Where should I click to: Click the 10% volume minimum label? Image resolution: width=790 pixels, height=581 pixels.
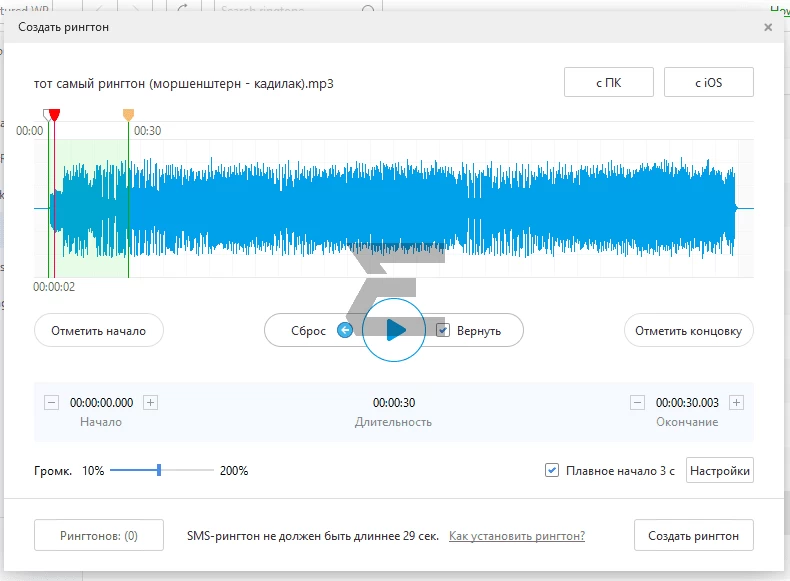(x=93, y=471)
